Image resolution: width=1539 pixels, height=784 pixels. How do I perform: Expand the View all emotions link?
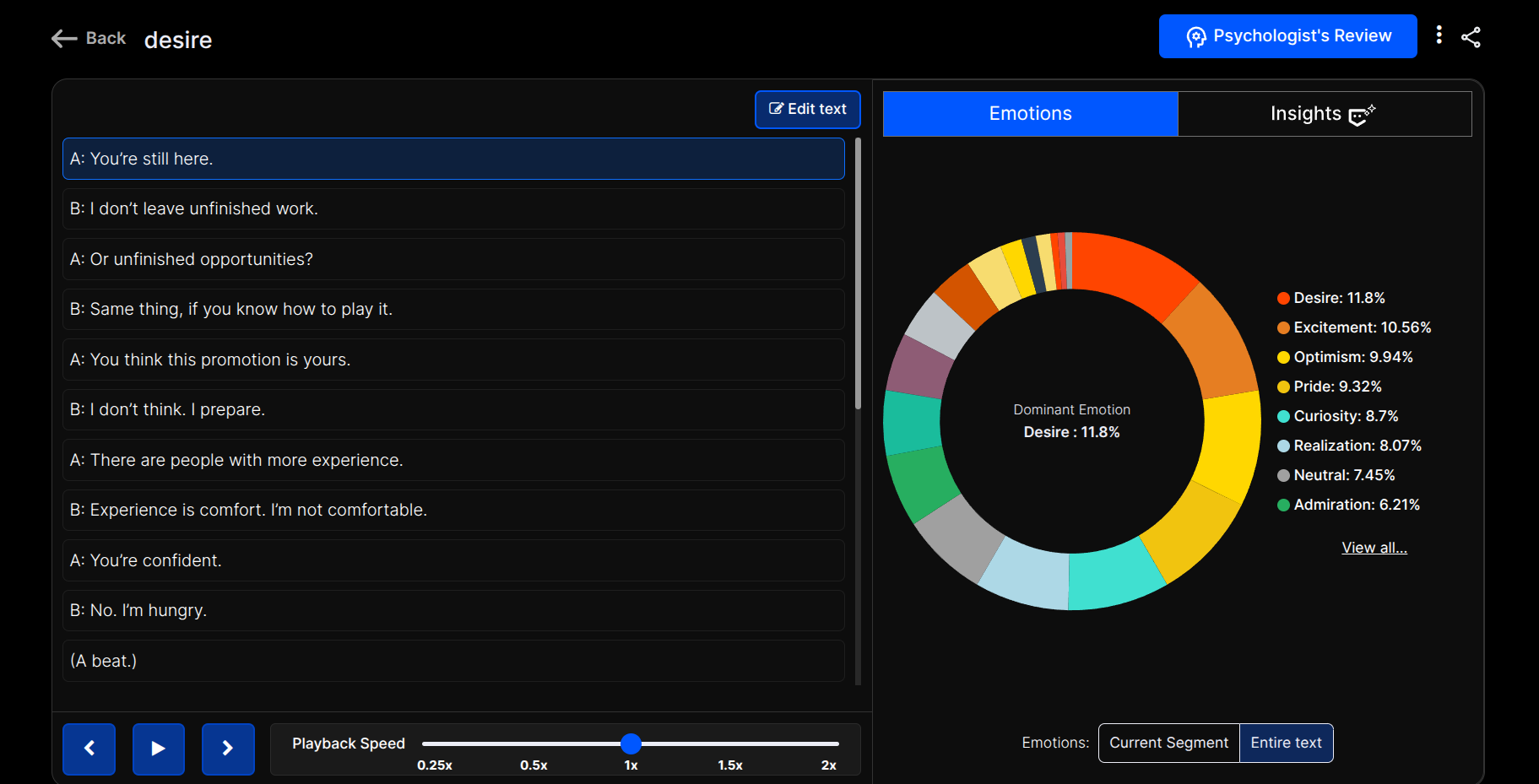click(1374, 548)
